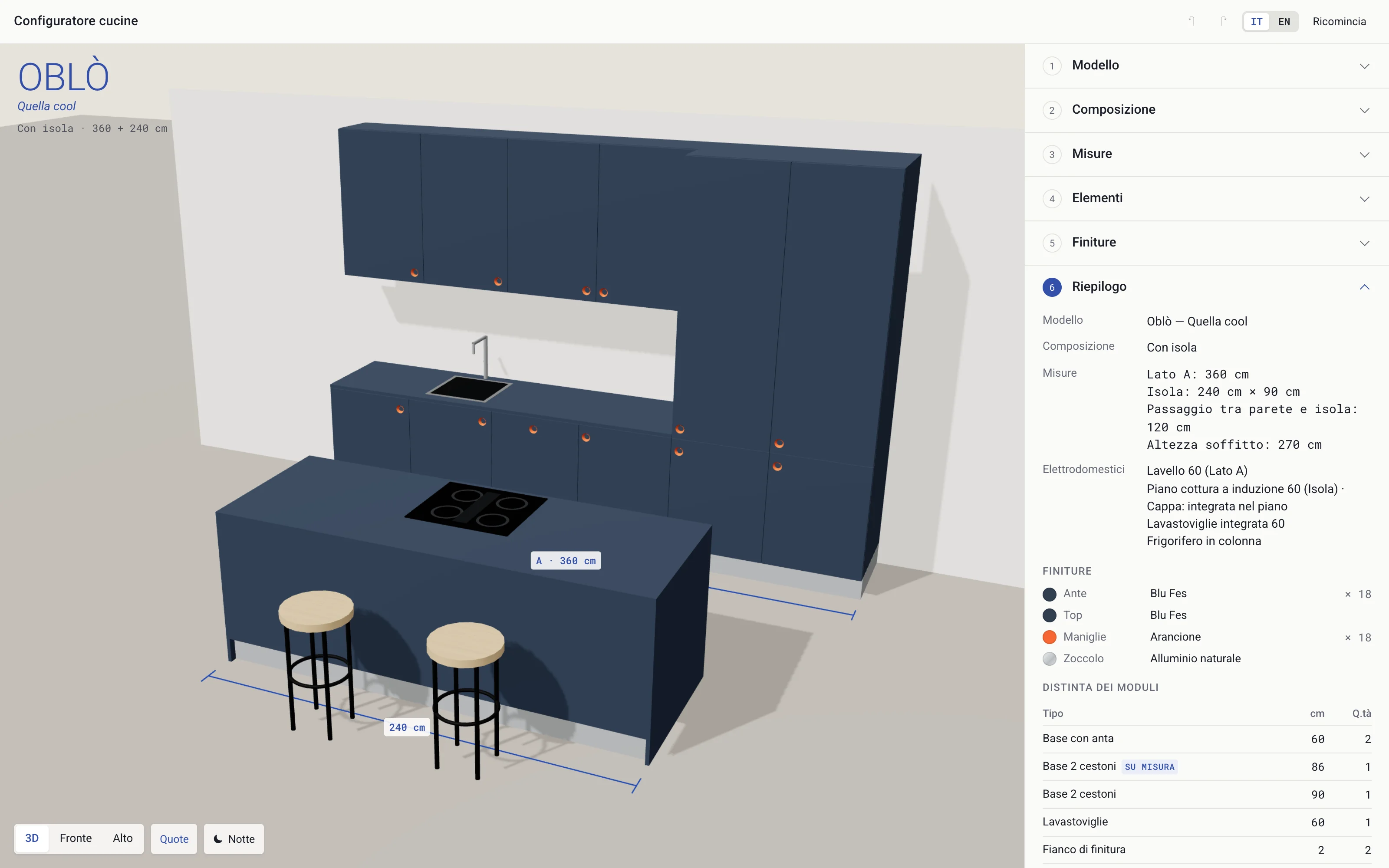Open the Finiture step heading
The image size is (1389, 868).
pos(1094,242)
